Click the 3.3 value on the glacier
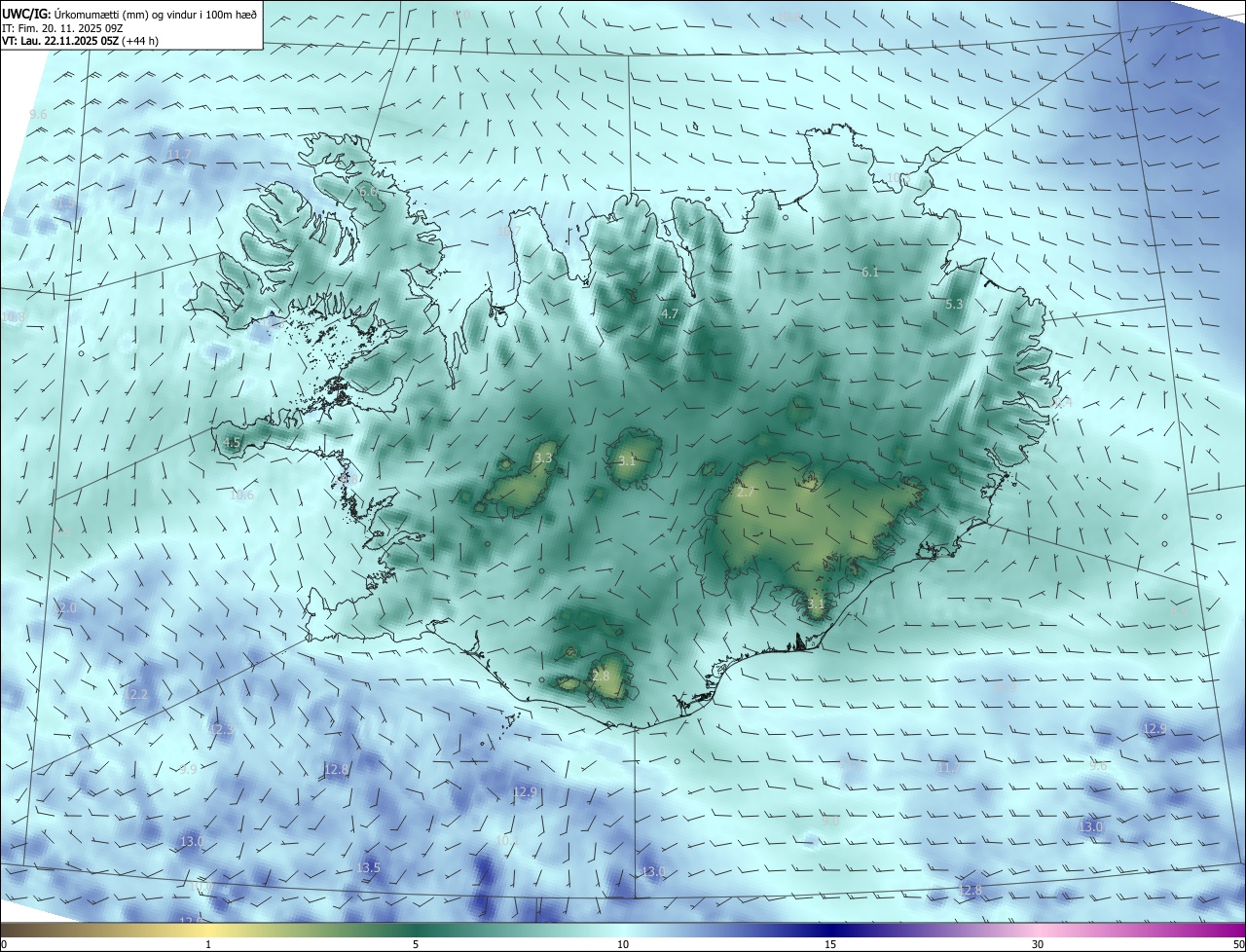 (x=543, y=458)
